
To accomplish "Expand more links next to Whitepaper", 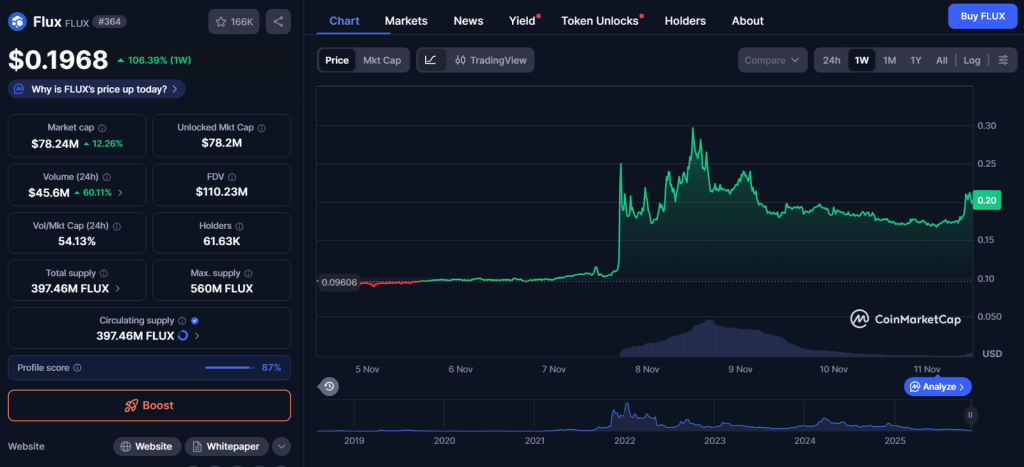I will (x=281, y=446).
